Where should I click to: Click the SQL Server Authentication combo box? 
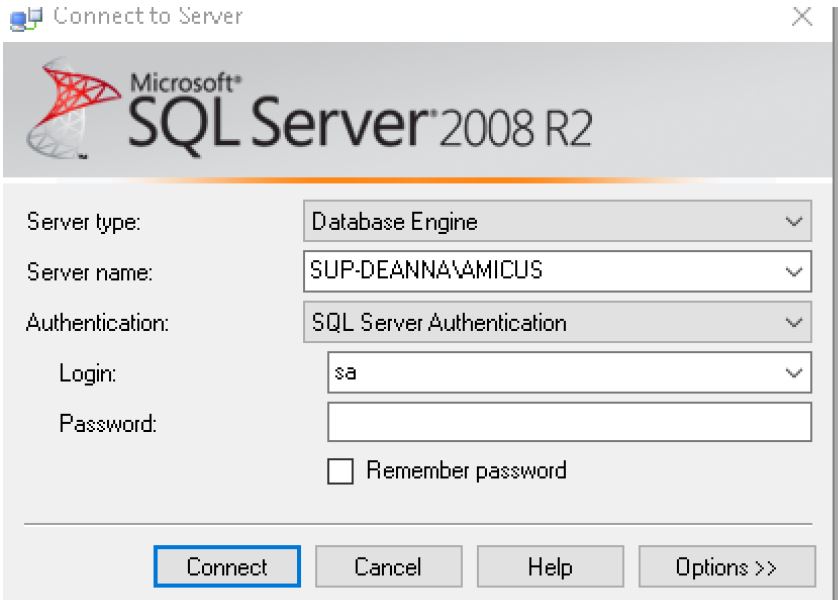[557, 322]
